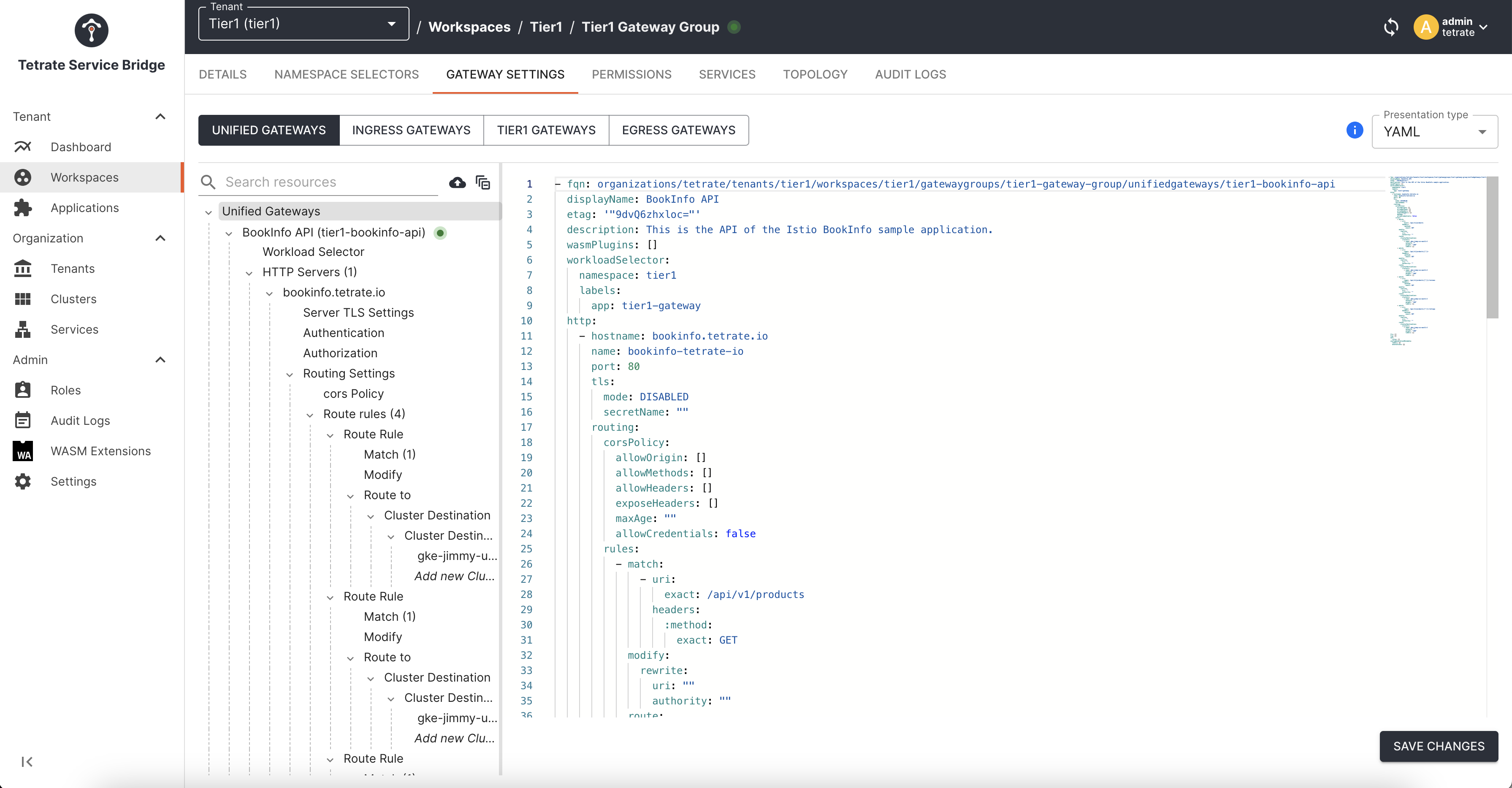Click Tier1 breadcrumb link

(546, 27)
